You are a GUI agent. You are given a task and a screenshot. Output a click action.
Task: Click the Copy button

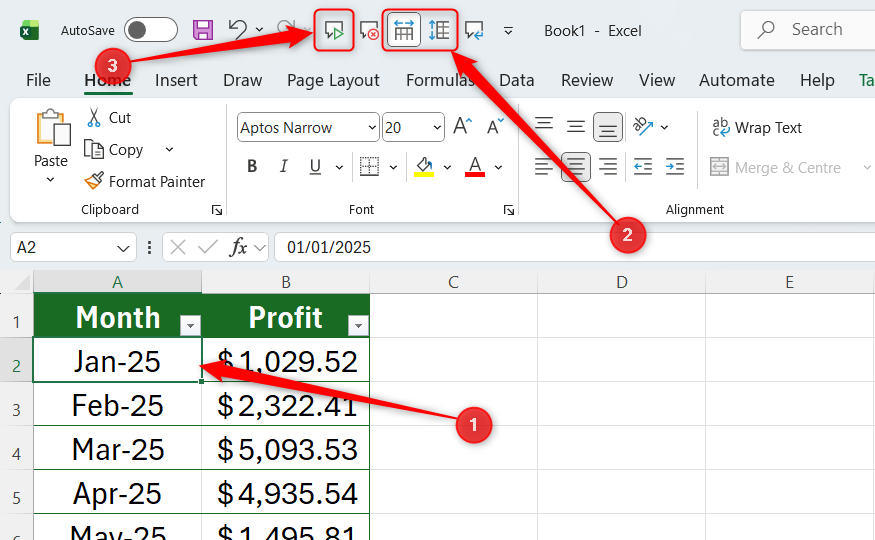point(114,150)
